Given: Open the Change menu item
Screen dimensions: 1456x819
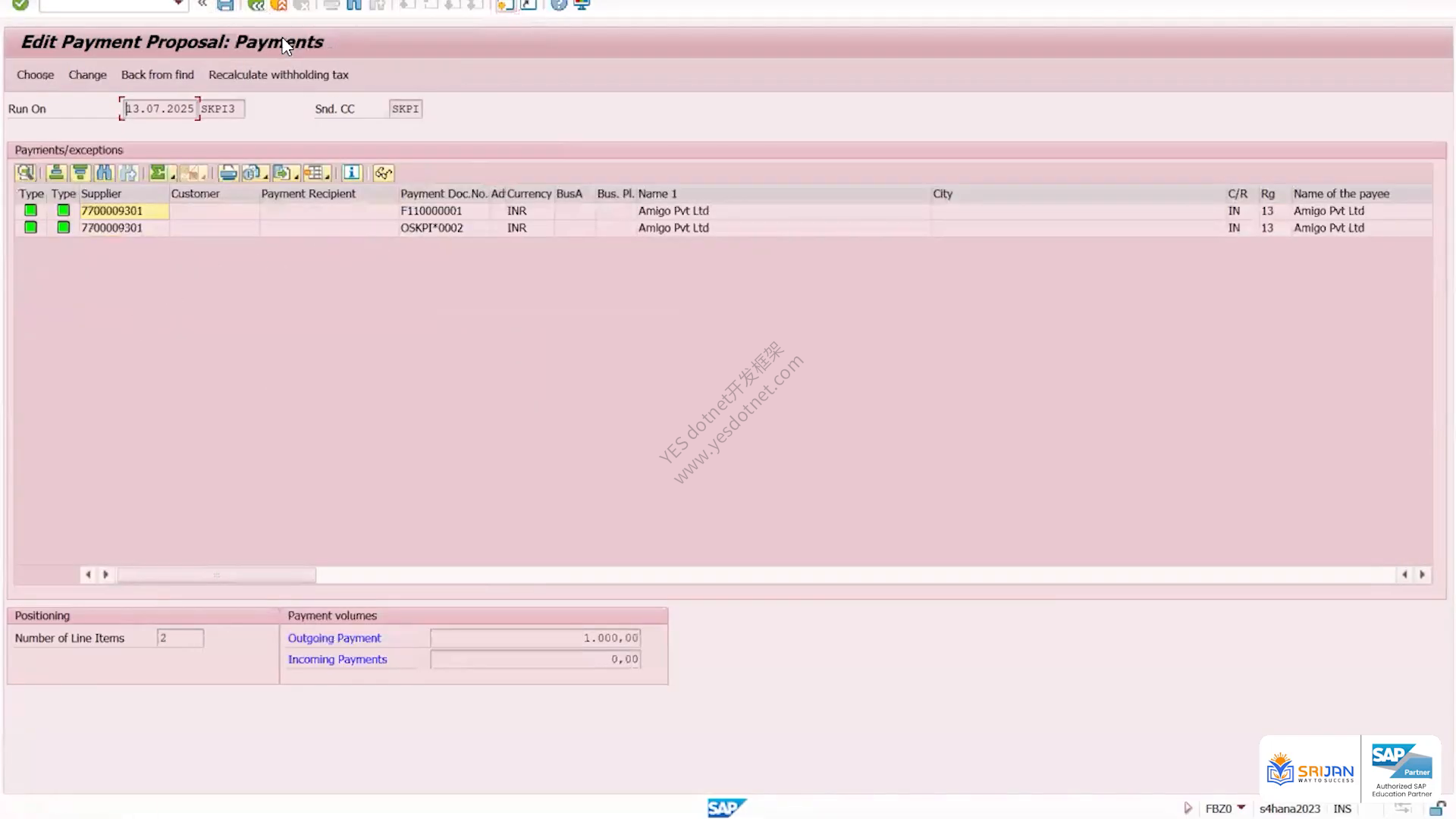Looking at the screenshot, I should coord(87,75).
